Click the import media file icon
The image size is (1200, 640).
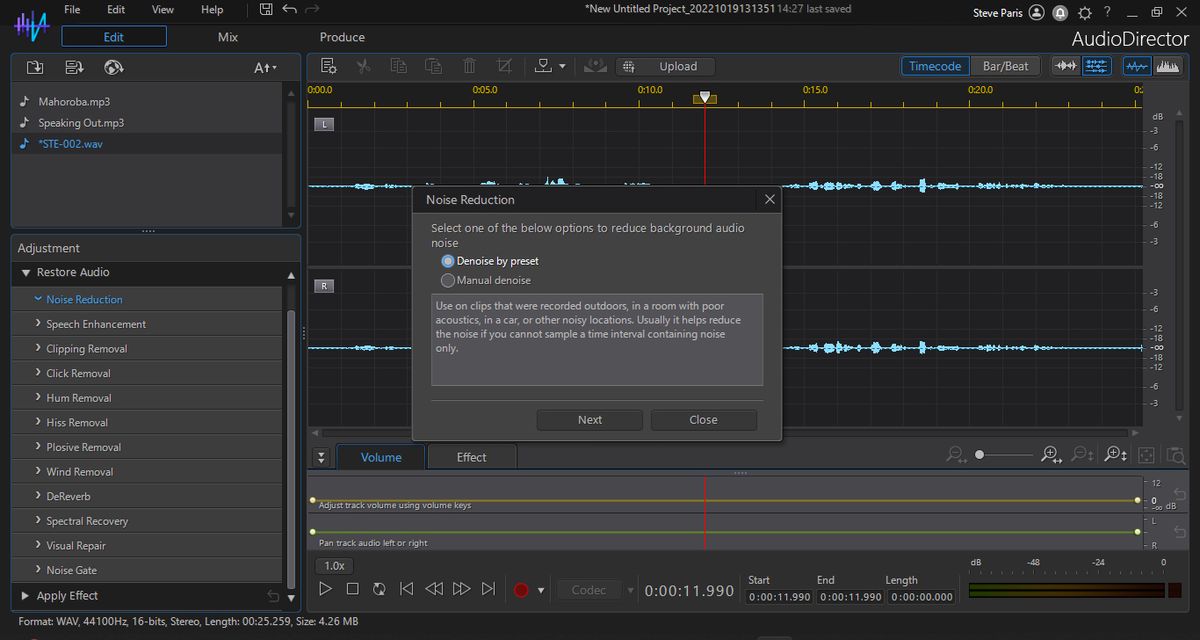[35, 68]
